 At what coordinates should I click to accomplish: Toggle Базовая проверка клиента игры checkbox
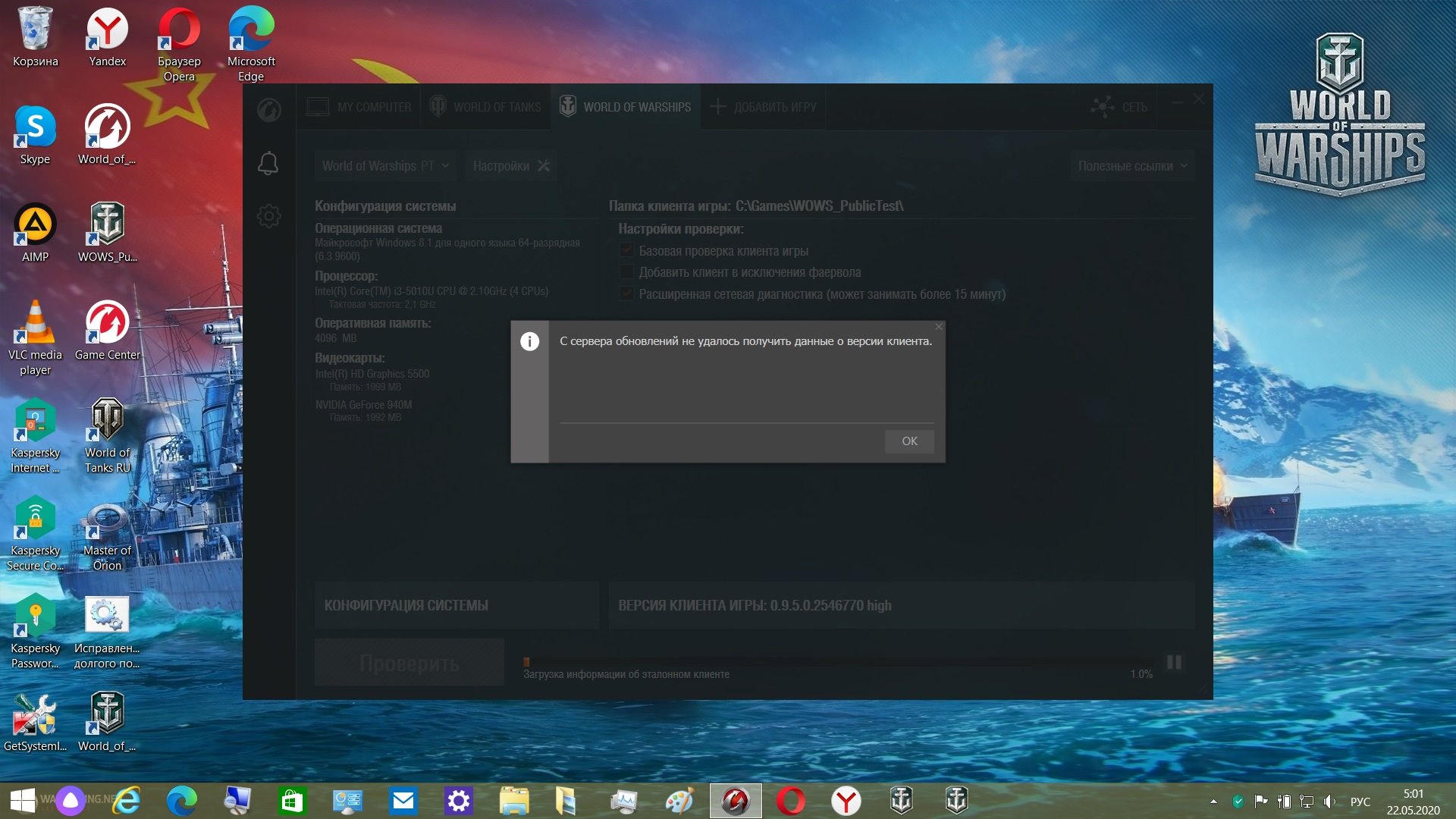click(x=626, y=250)
